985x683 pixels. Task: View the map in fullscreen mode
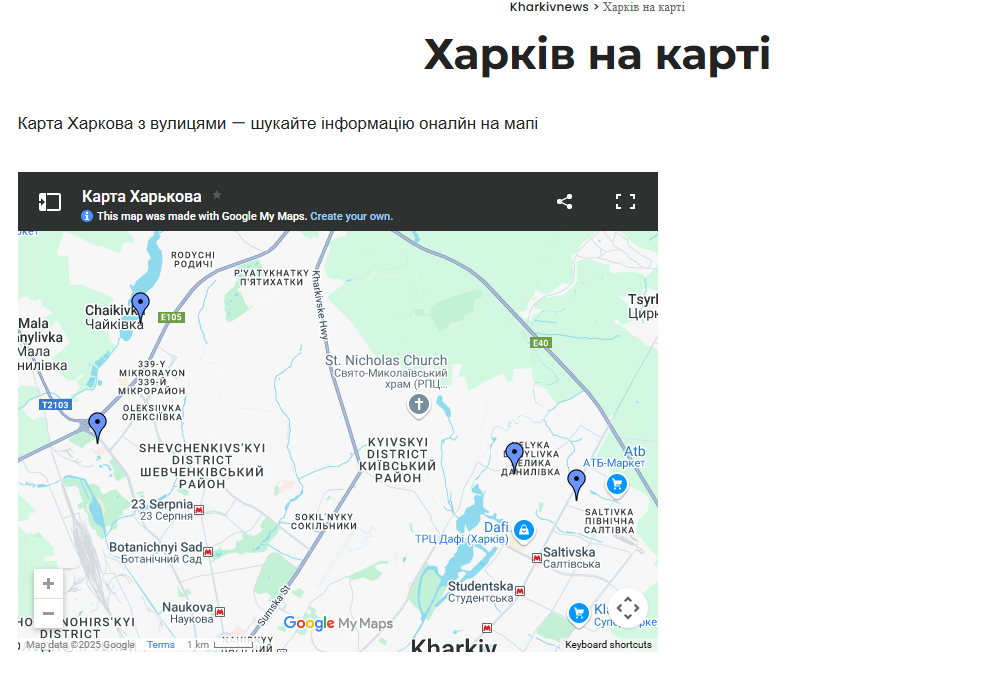point(625,202)
